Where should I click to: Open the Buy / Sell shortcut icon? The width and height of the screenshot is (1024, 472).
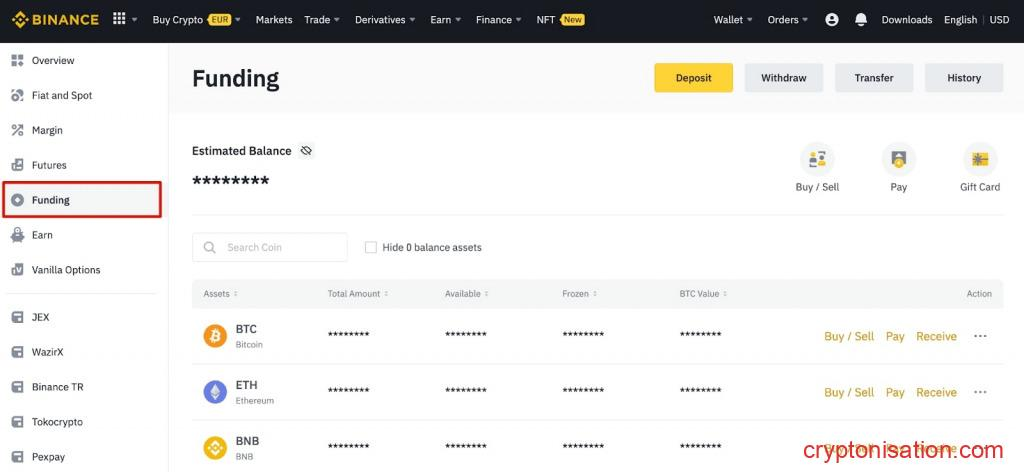click(817, 159)
